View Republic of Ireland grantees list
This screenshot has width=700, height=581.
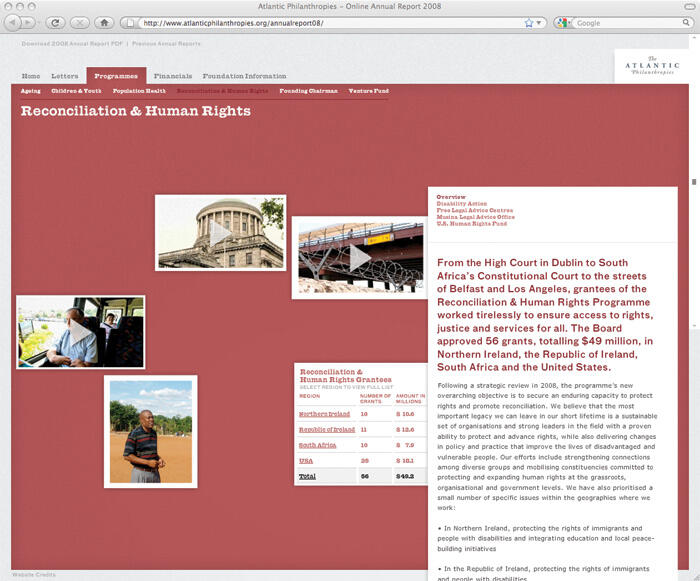point(327,430)
